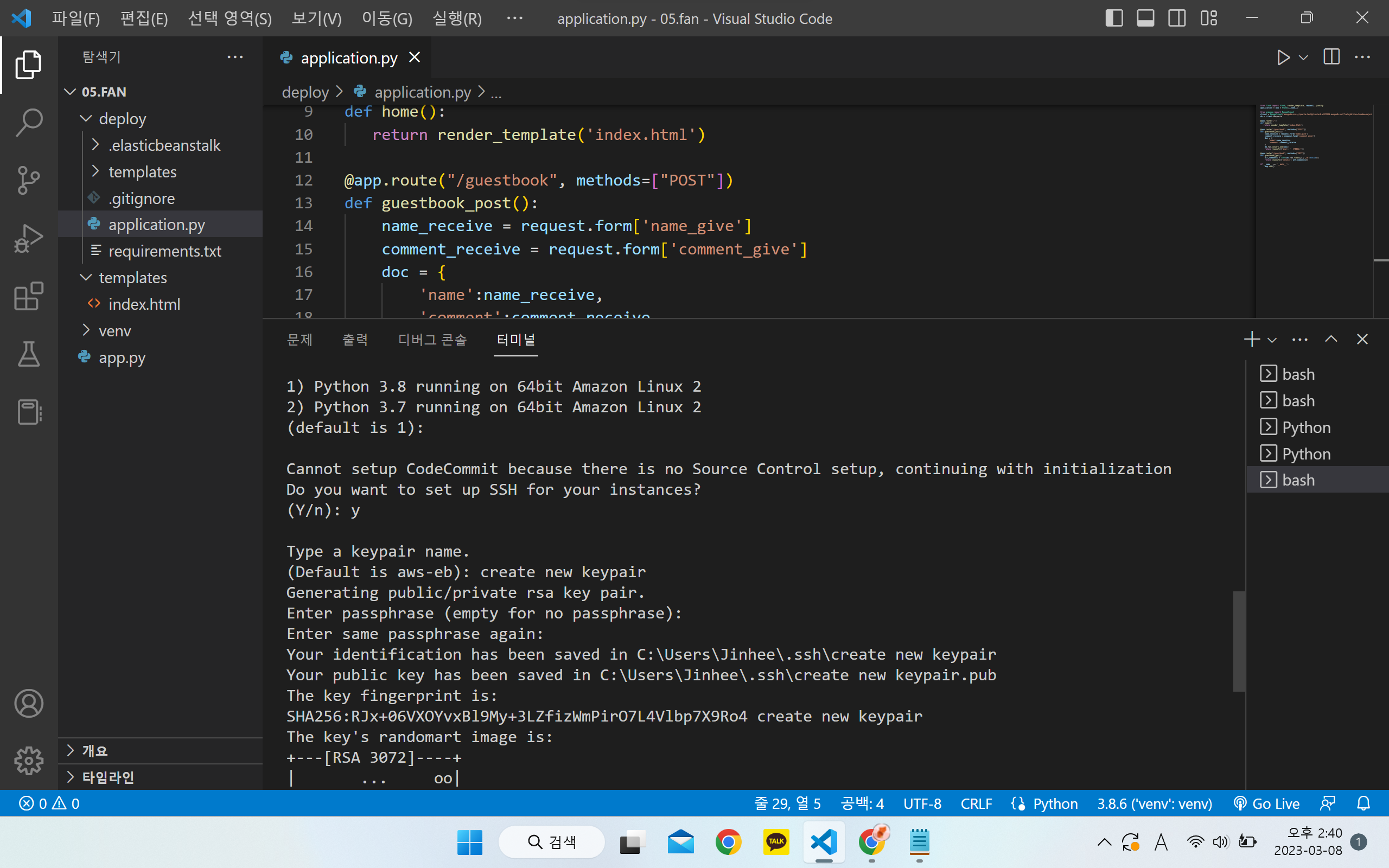Switch to the 문제 problems tab

[299, 339]
